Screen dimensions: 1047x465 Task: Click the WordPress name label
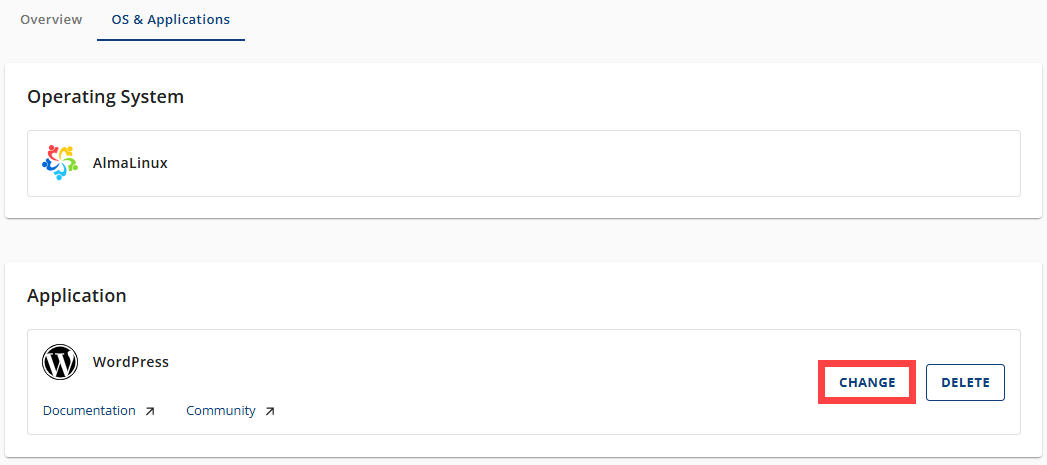click(x=131, y=362)
